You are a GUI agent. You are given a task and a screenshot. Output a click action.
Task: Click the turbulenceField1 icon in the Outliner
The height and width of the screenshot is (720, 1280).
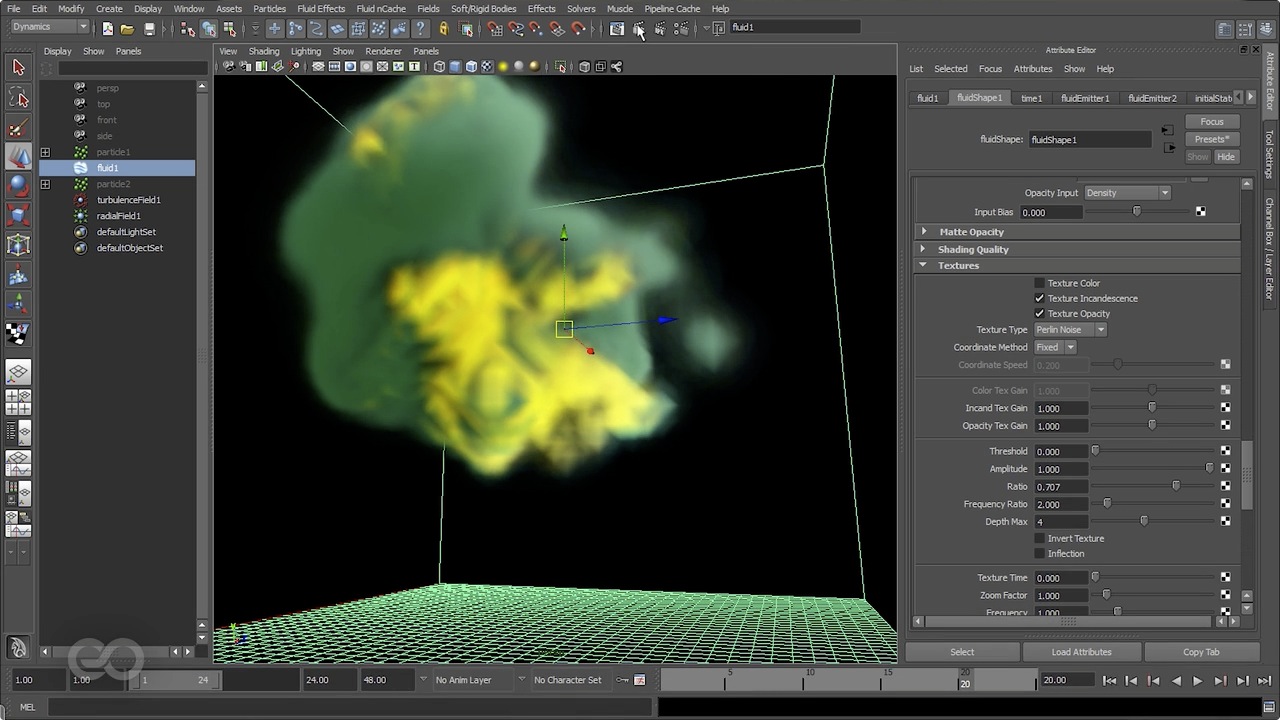[x=80, y=199]
